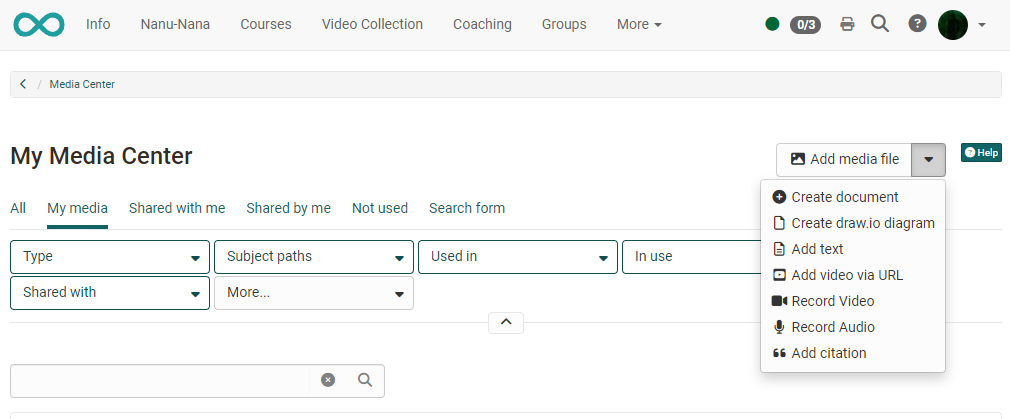
Task: Click the user avatar picture
Action: tap(953, 24)
